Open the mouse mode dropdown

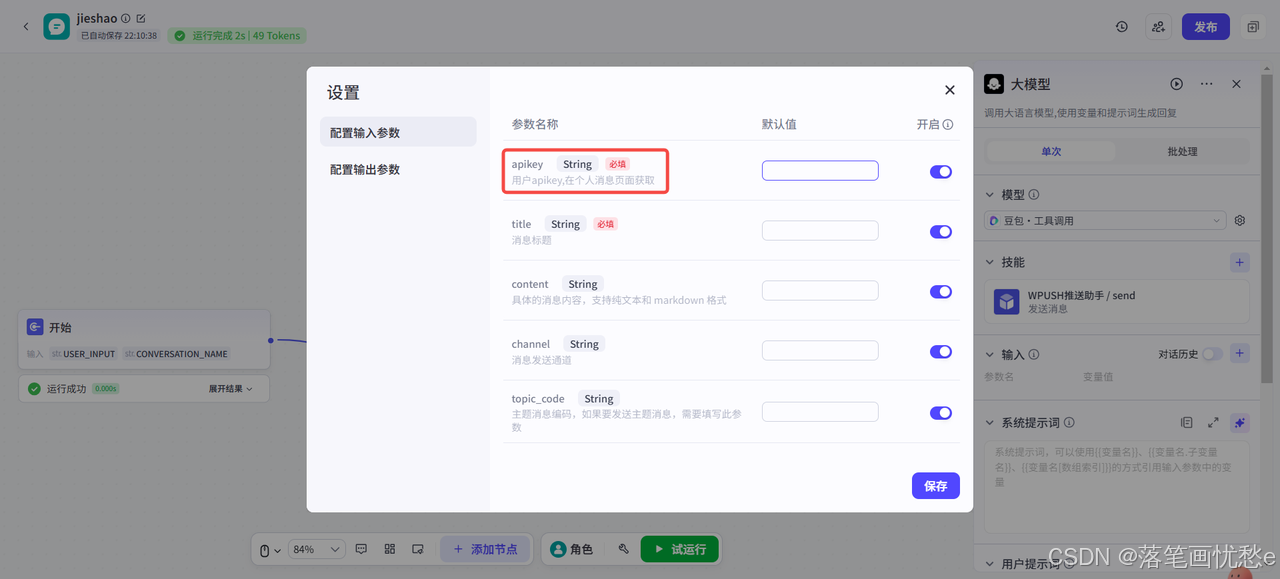tap(270, 549)
